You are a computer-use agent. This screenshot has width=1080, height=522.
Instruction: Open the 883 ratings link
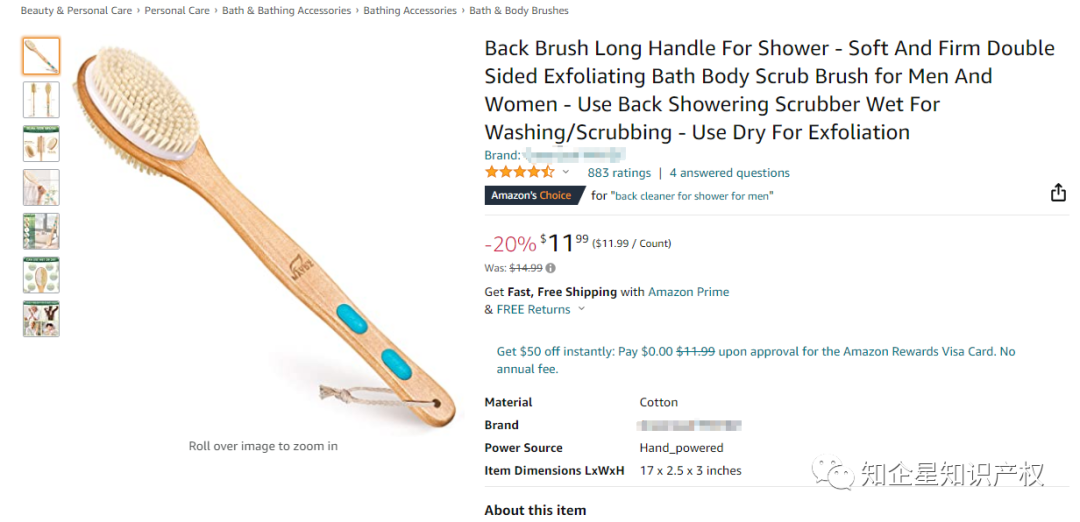click(x=619, y=173)
